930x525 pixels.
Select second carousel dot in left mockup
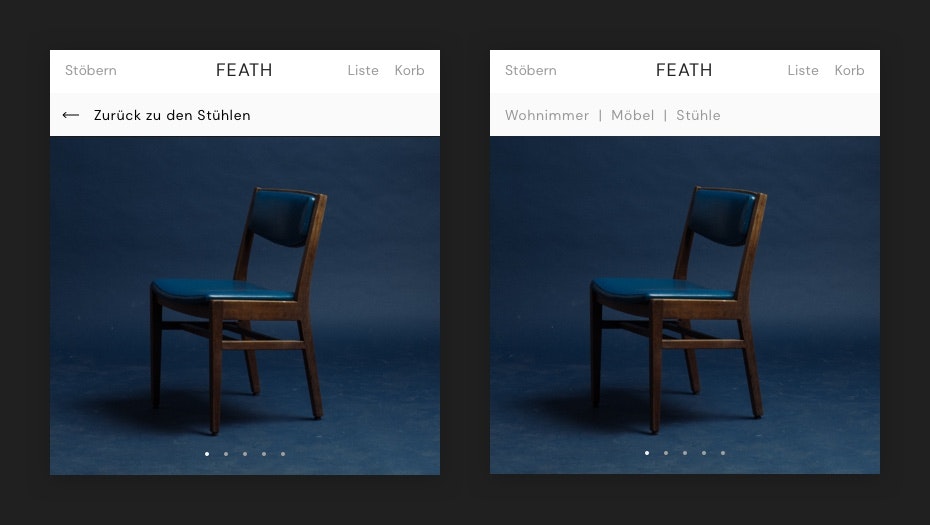pos(226,454)
